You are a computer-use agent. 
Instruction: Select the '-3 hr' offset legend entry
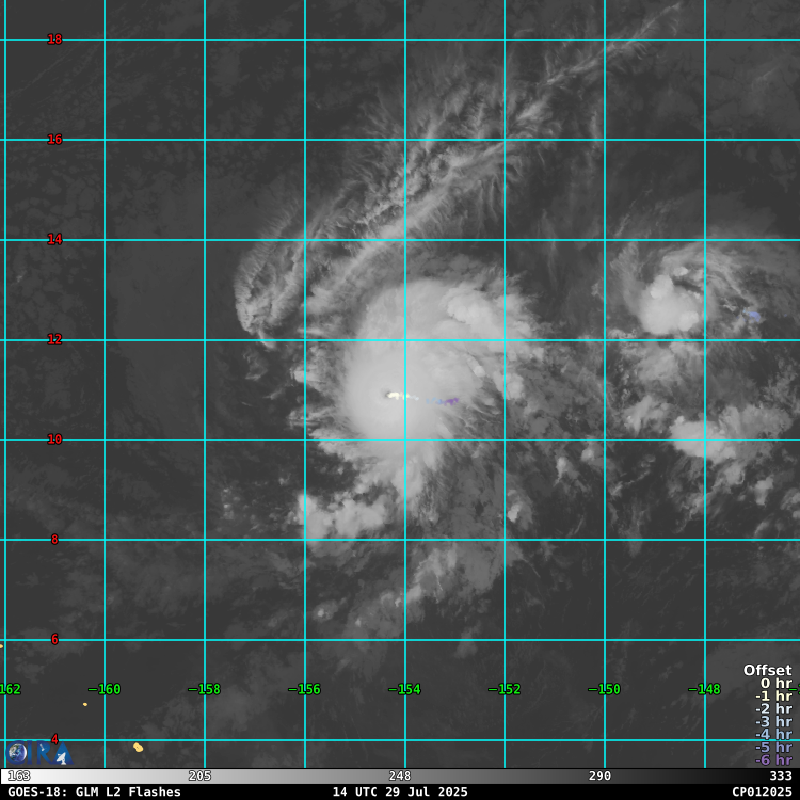point(772,721)
